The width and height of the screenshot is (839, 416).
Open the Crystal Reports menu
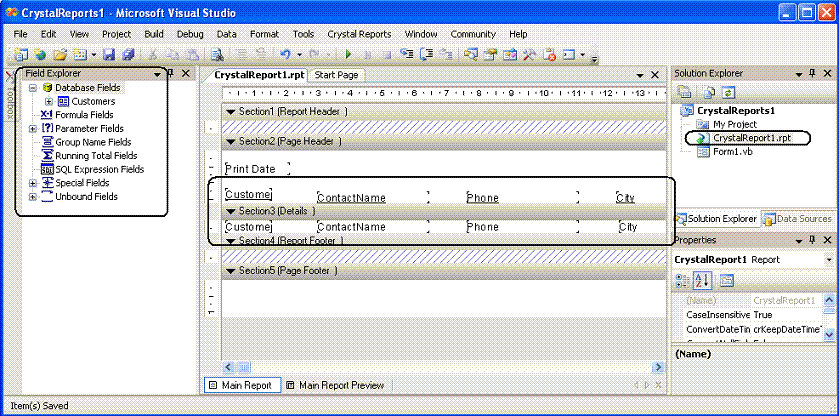coord(359,34)
